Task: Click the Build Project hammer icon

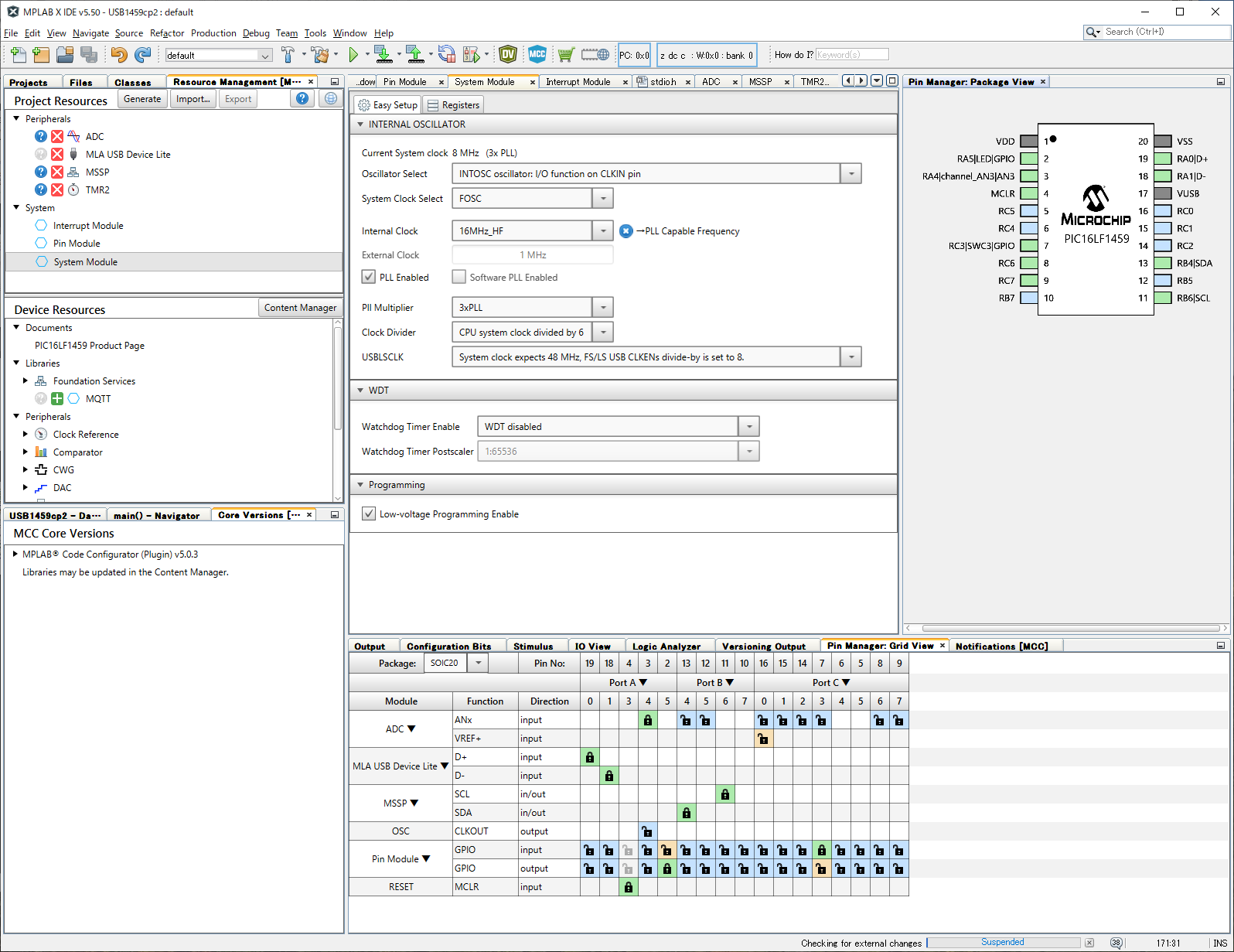Action: point(288,54)
